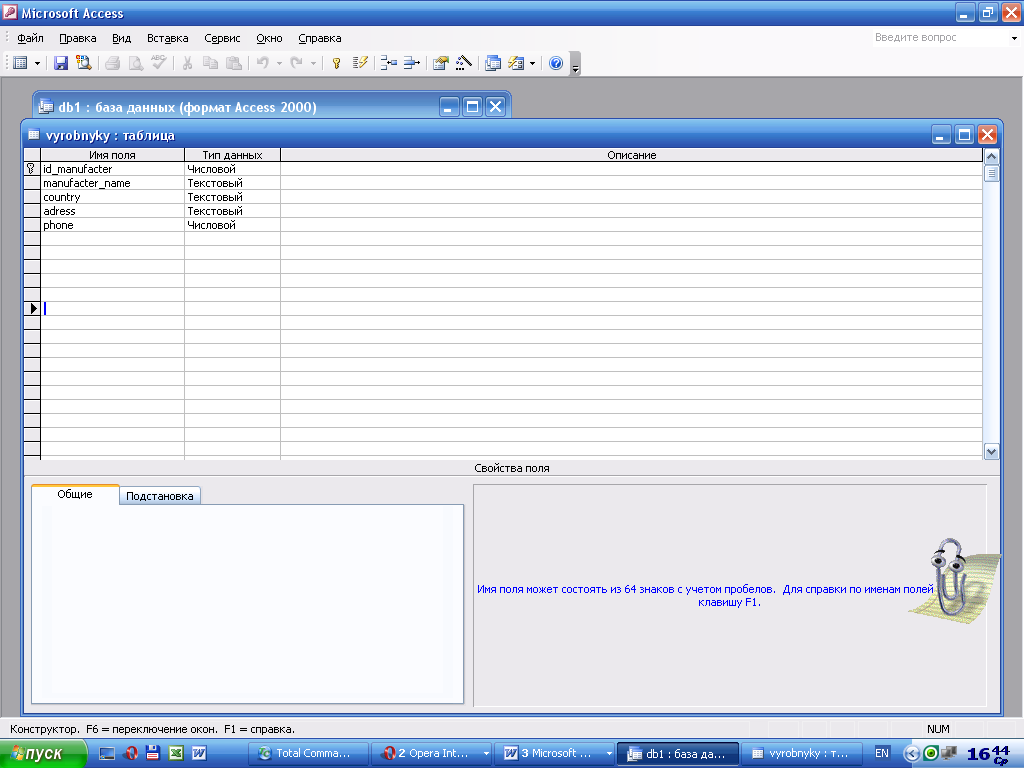This screenshot has width=1024, height=768.
Task: Open the help question box dropdown arrow
Action: (x=1014, y=39)
